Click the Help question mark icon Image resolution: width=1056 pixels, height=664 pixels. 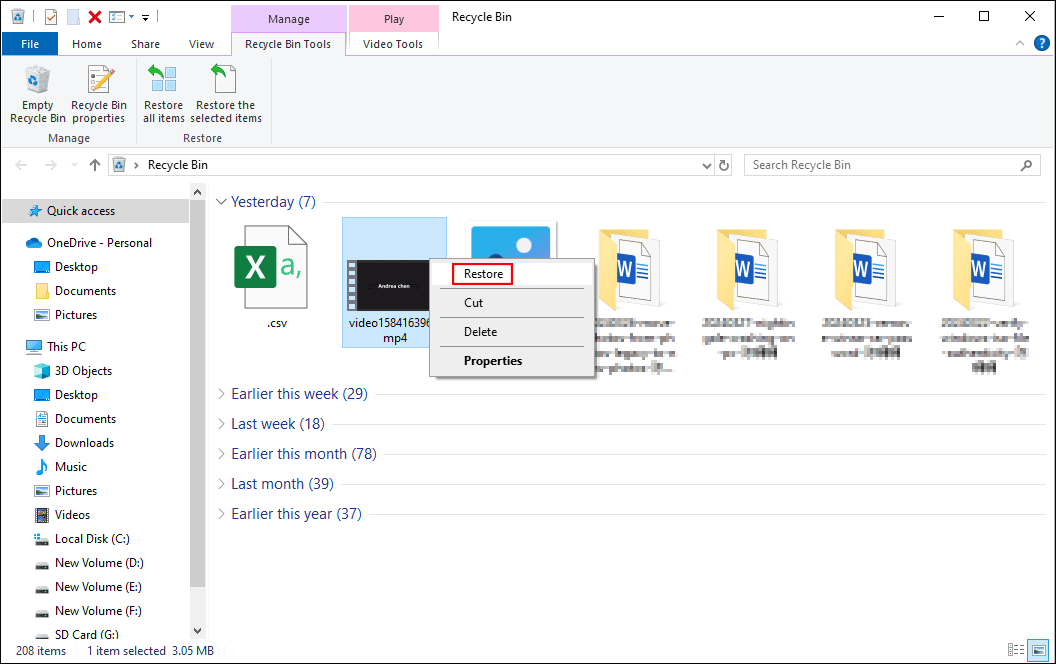pos(1039,44)
